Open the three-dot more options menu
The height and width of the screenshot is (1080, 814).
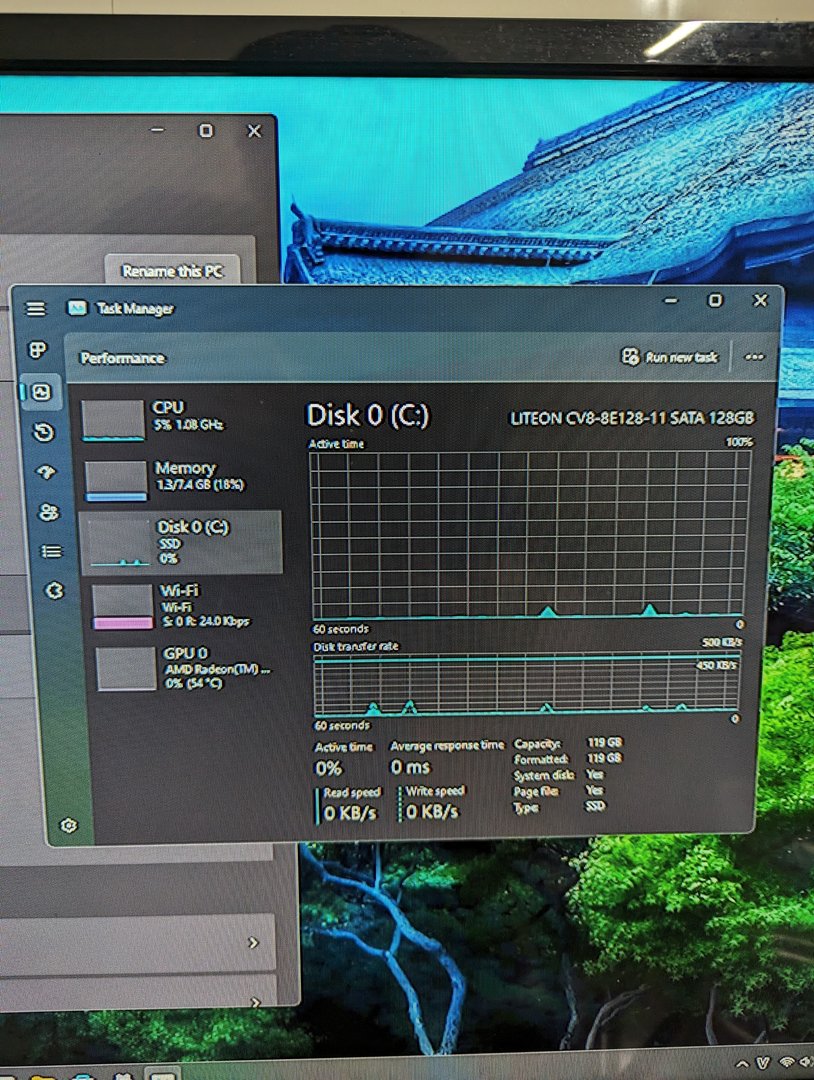754,357
